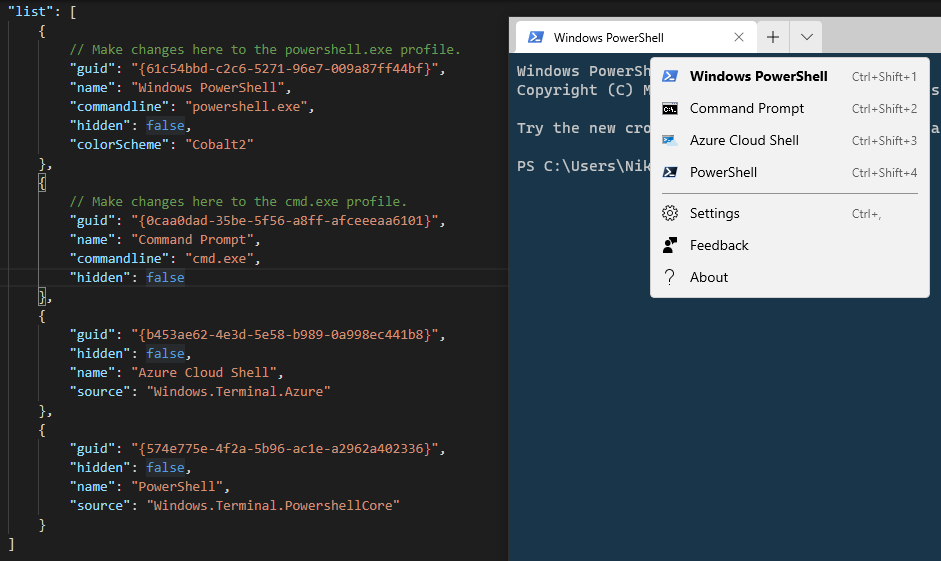941x561 pixels.
Task: Click the Command Prompt guid value
Action: tap(284, 221)
